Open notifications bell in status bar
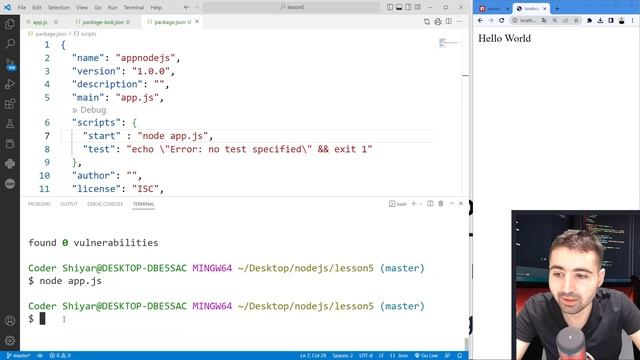640x360 pixels. [x=460, y=356]
